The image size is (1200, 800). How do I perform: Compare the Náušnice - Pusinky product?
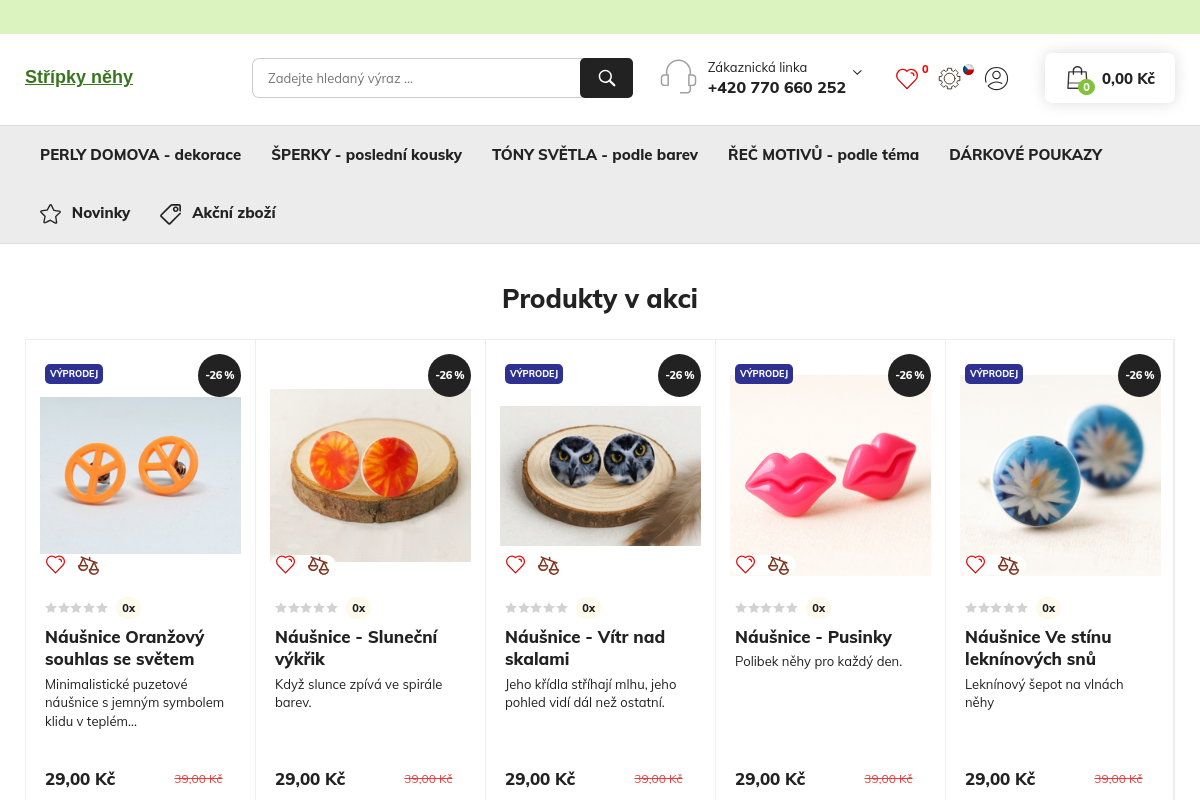tap(778, 565)
